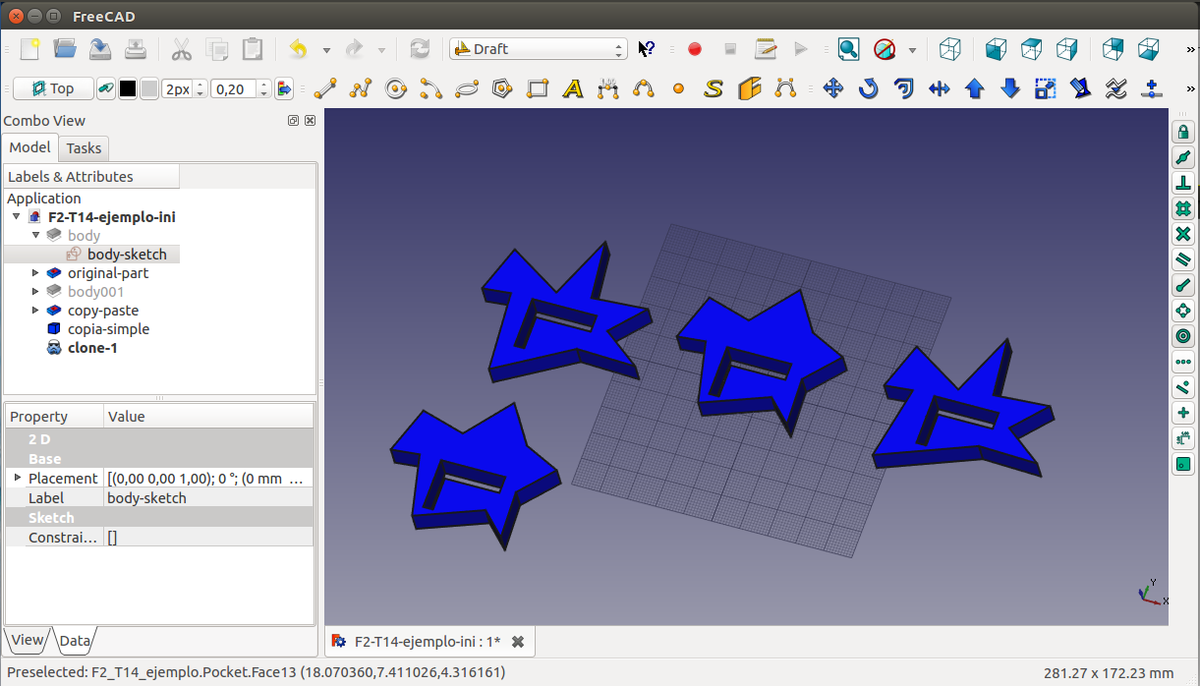The image size is (1200, 686).
Task: Select clone-1 in the model tree
Action: click(x=92, y=348)
